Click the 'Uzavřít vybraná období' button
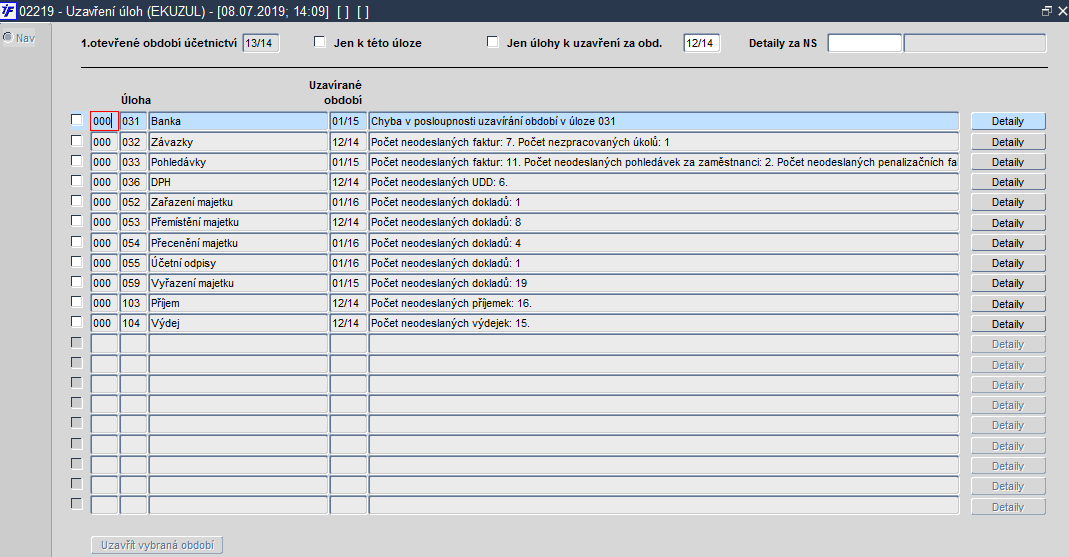 [x=157, y=545]
